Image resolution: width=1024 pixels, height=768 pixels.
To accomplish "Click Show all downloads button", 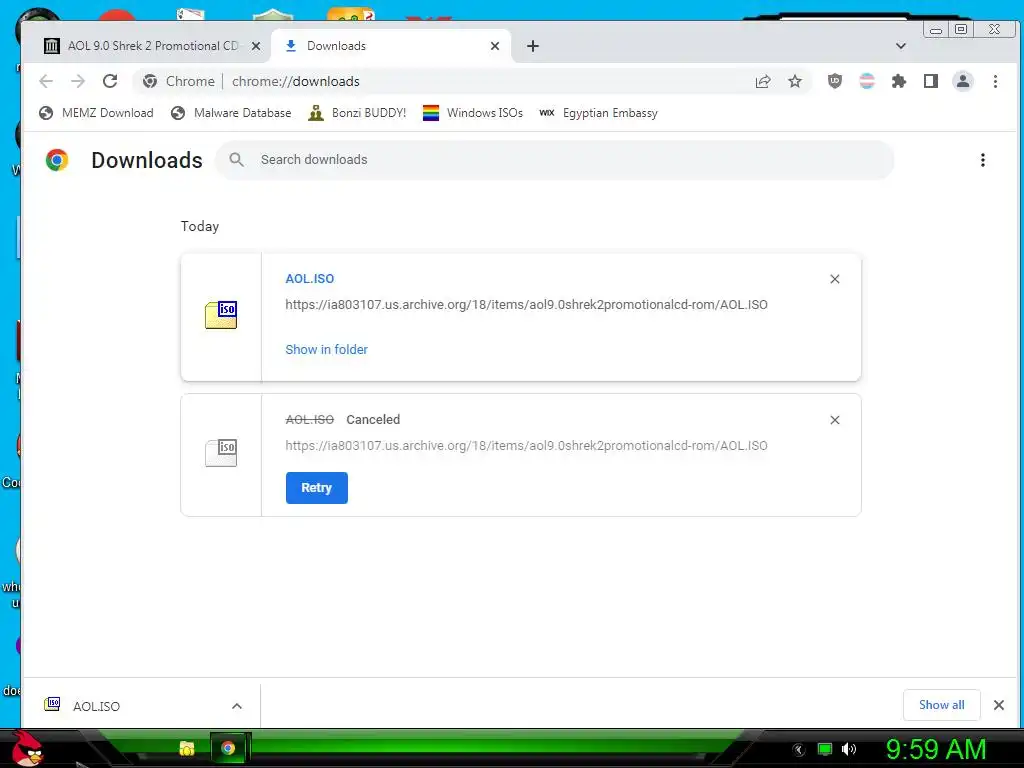I will click(x=942, y=705).
